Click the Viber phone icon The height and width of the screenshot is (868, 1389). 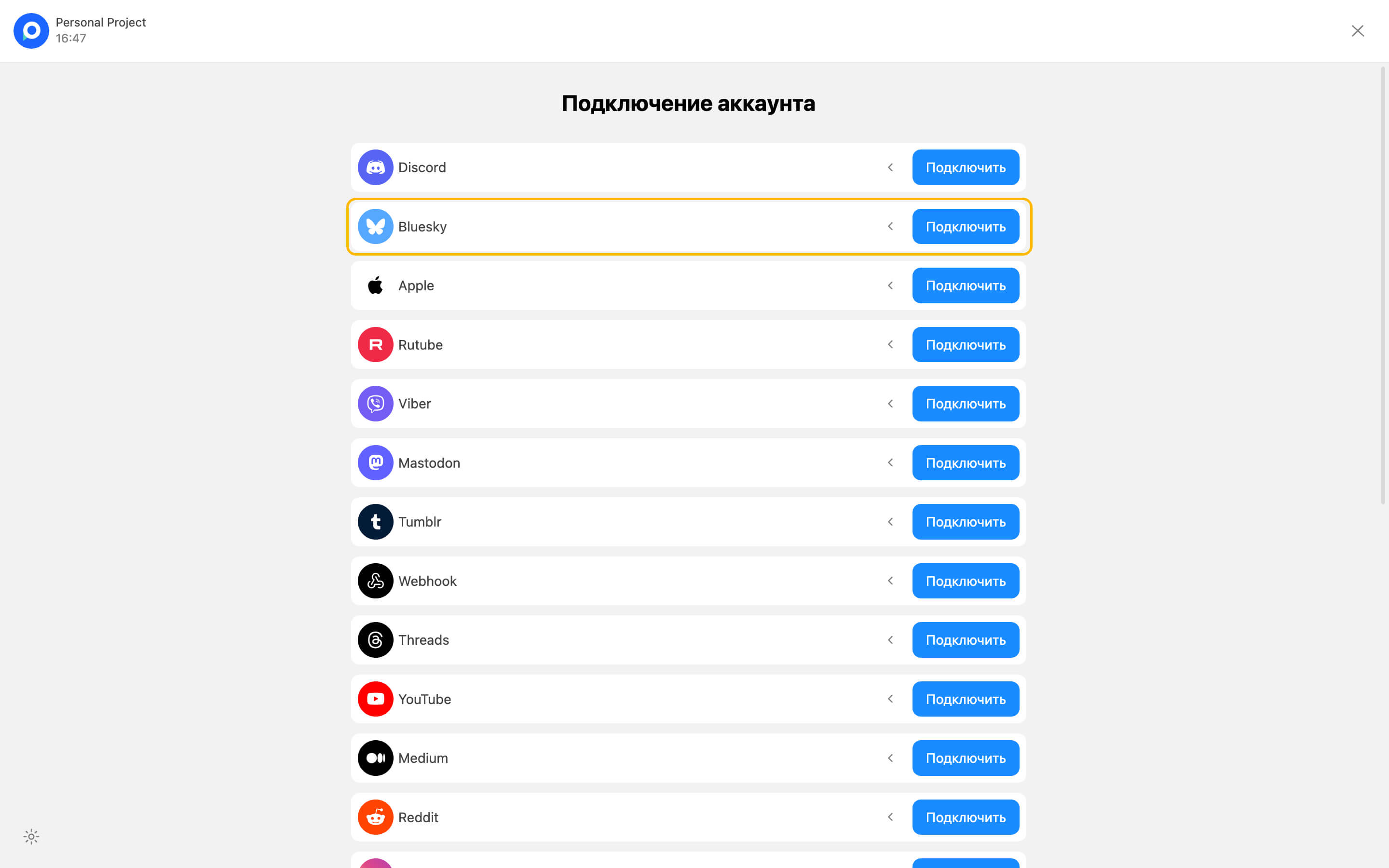(x=375, y=404)
